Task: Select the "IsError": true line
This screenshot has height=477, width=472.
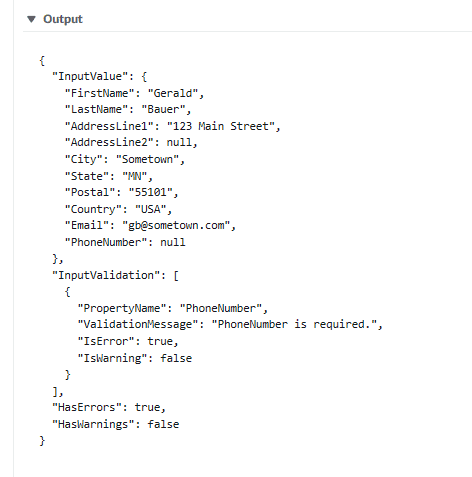Action: [x=128, y=341]
